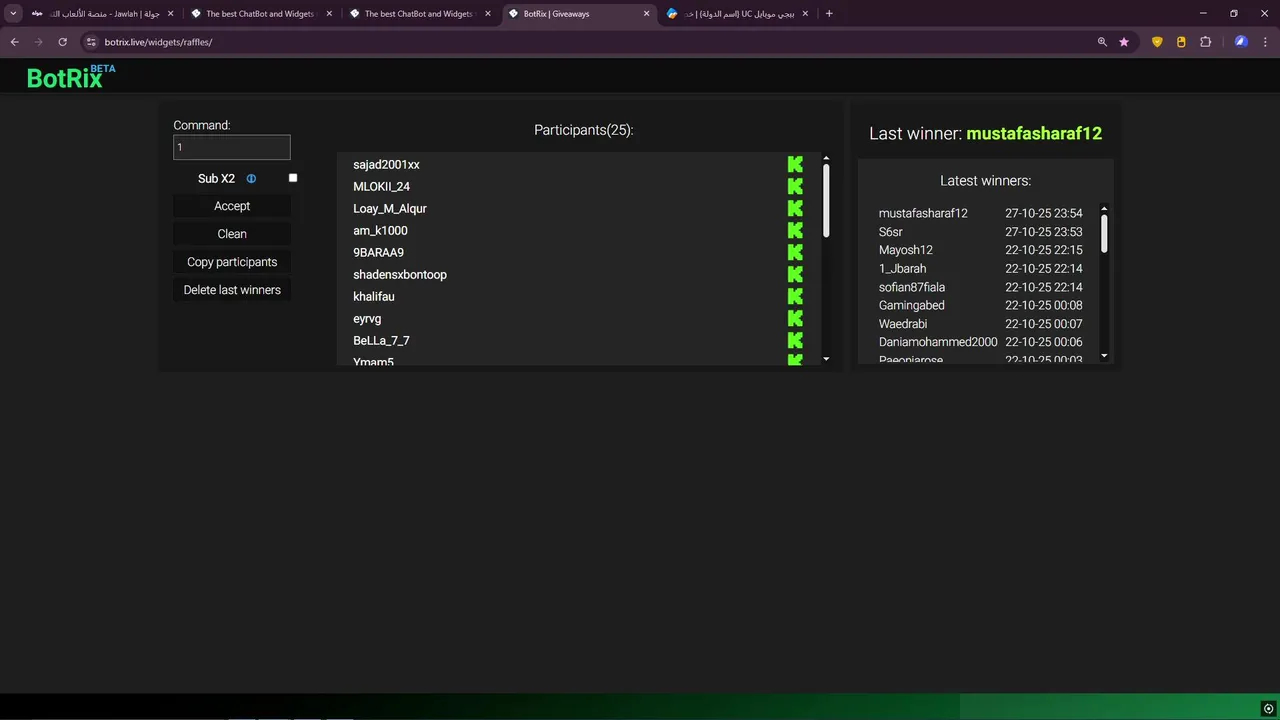1280x720 pixels.
Task: Click the Kick icon beside eyrvg
Action: pos(795,318)
